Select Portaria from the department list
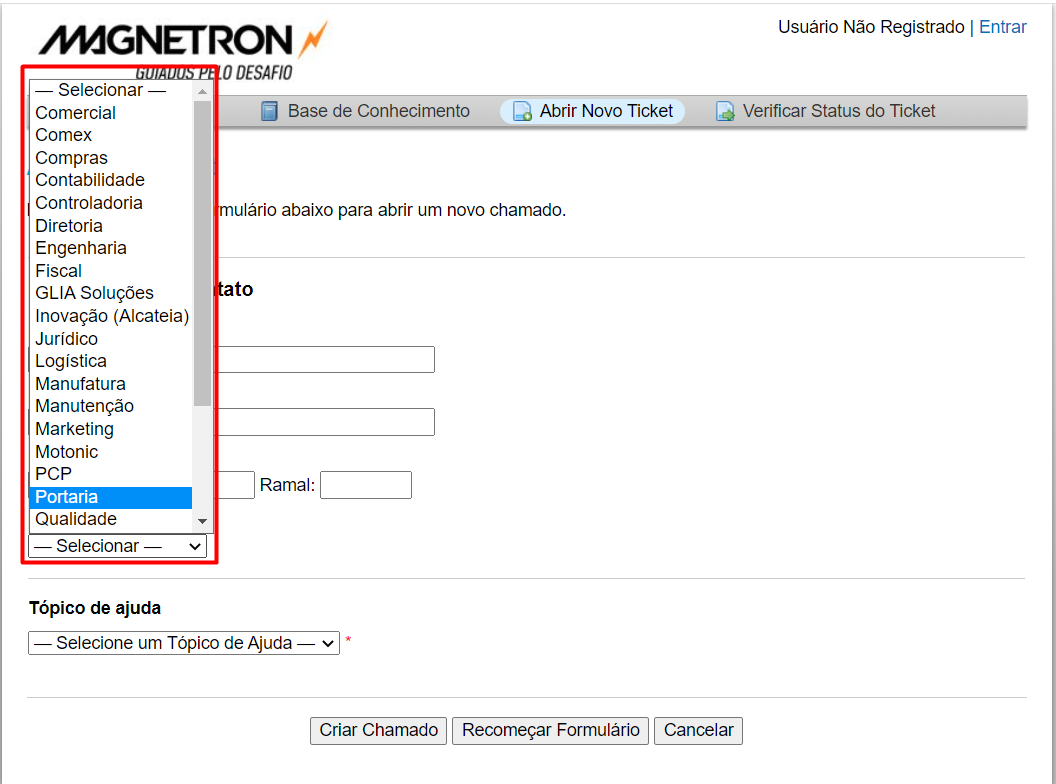This screenshot has width=1056, height=784. click(110, 497)
